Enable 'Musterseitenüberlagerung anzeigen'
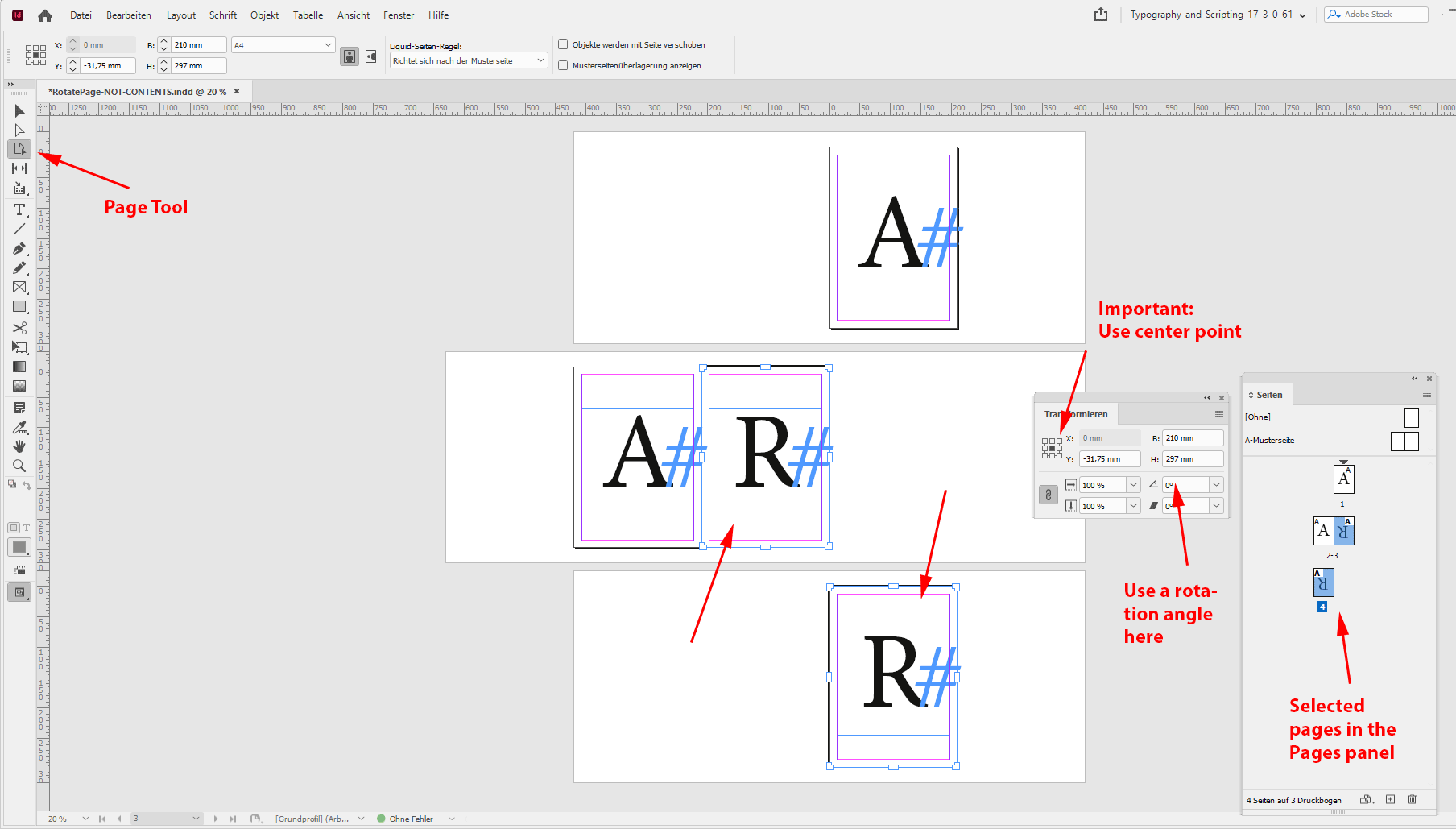Viewport: 1456px width, 829px height. tap(563, 65)
